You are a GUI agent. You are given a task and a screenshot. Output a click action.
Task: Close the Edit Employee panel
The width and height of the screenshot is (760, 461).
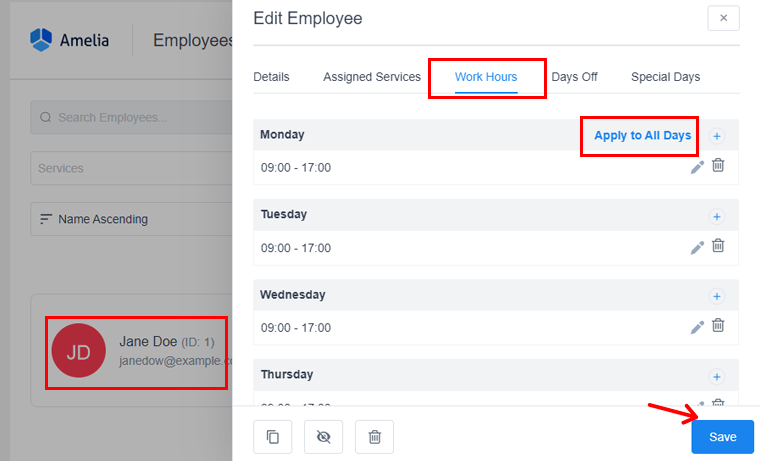[723, 18]
